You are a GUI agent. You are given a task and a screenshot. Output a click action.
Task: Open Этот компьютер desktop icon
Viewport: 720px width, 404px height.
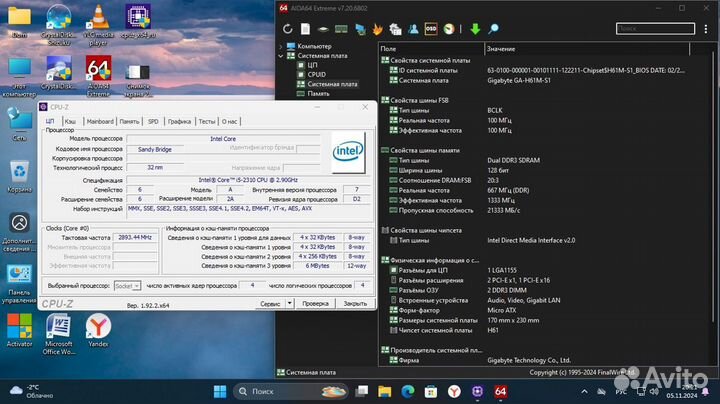pyautogui.click(x=19, y=76)
